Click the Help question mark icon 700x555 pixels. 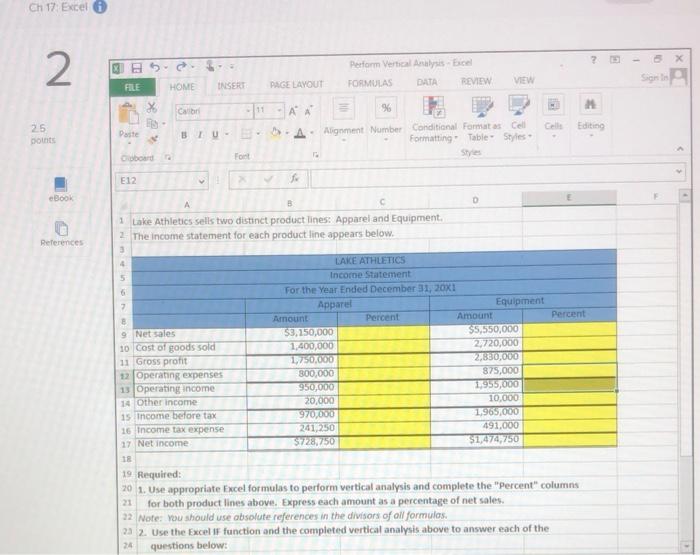point(593,59)
